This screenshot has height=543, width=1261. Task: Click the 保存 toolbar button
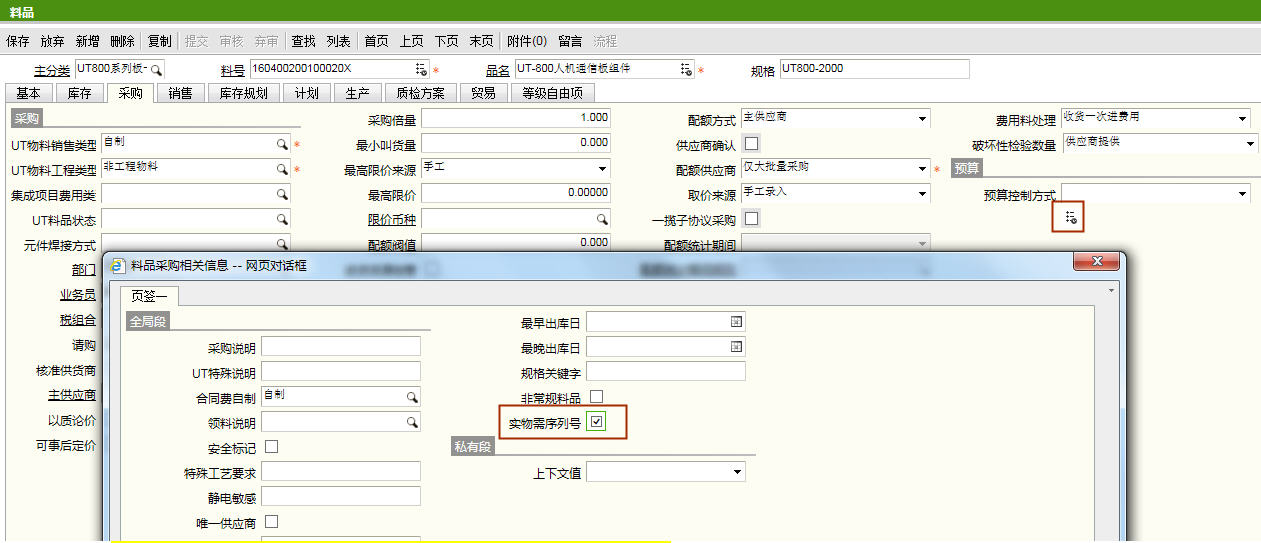[18, 41]
